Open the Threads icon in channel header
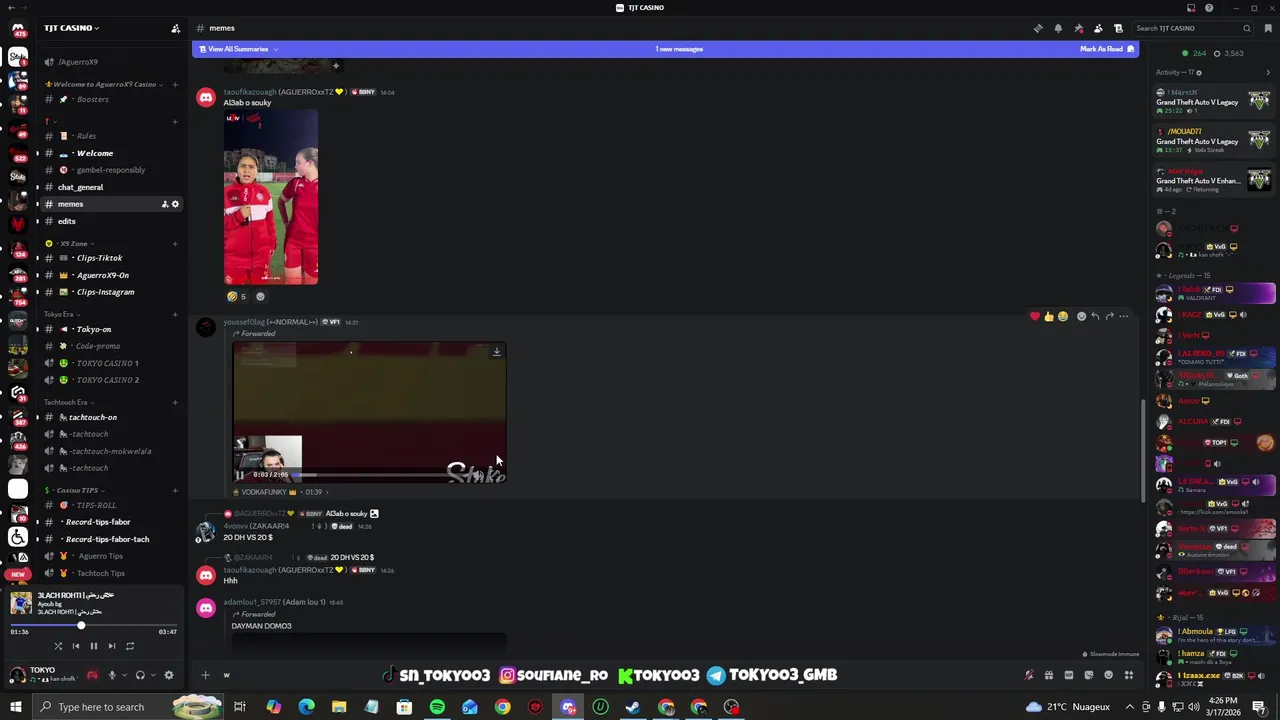 point(1038,28)
